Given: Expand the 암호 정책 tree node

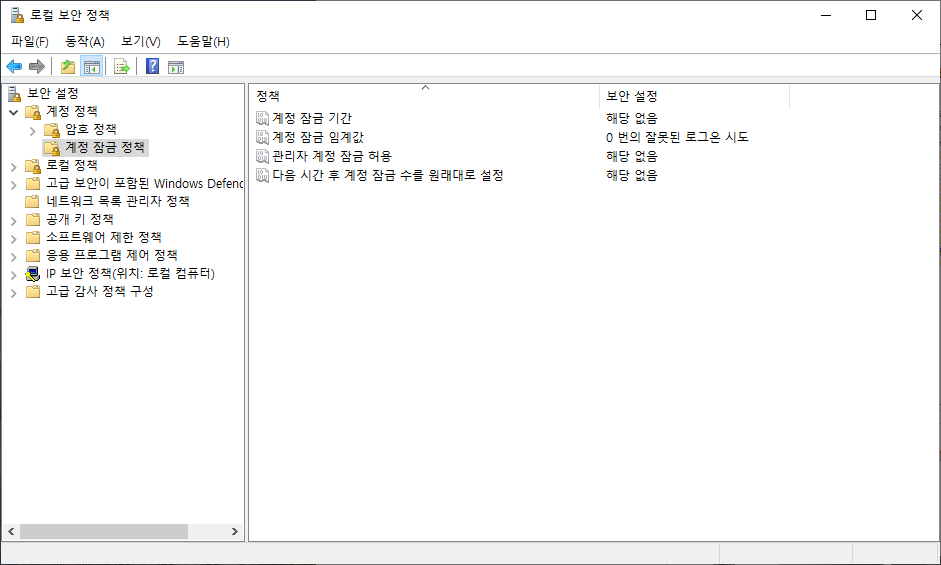Looking at the screenshot, I should click(x=32, y=130).
